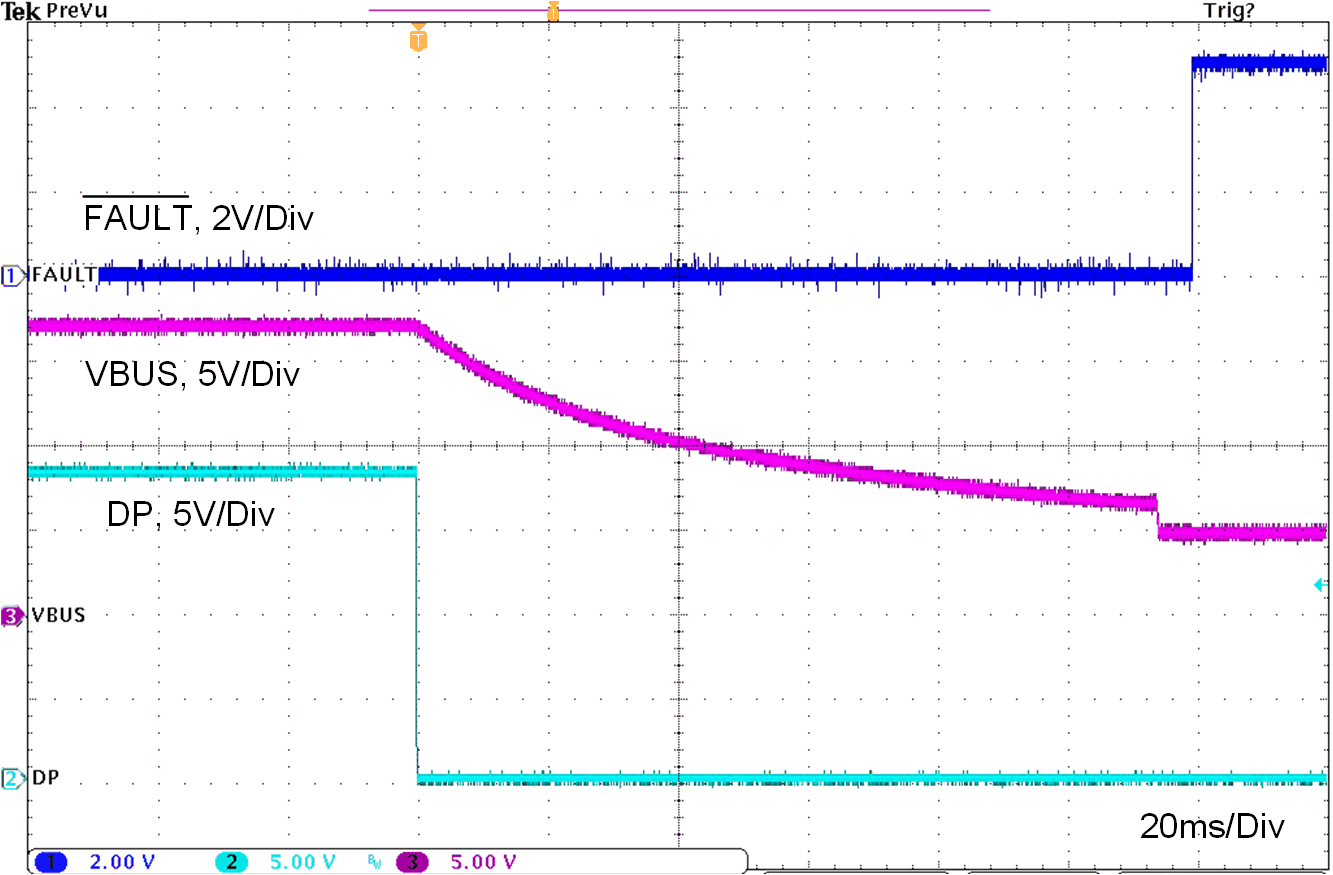Select the Channel 3 badge in the readout bar

[x=410, y=863]
